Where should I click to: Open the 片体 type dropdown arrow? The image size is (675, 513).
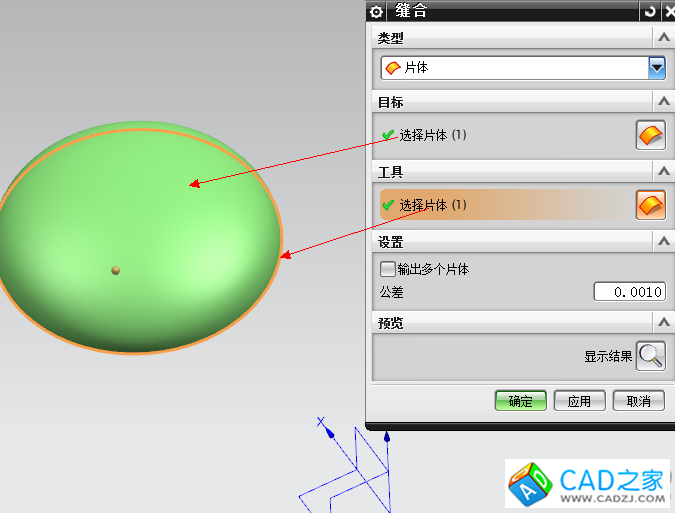point(657,68)
